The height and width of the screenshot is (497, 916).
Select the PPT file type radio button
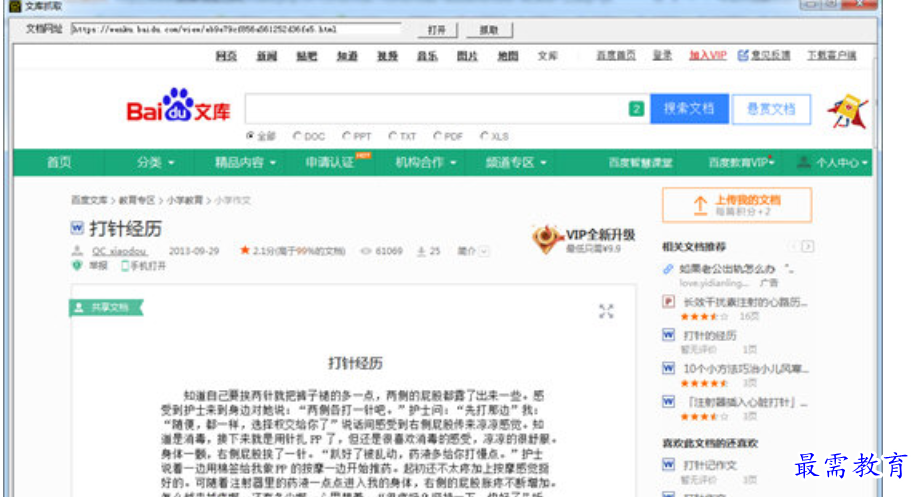tap(346, 136)
